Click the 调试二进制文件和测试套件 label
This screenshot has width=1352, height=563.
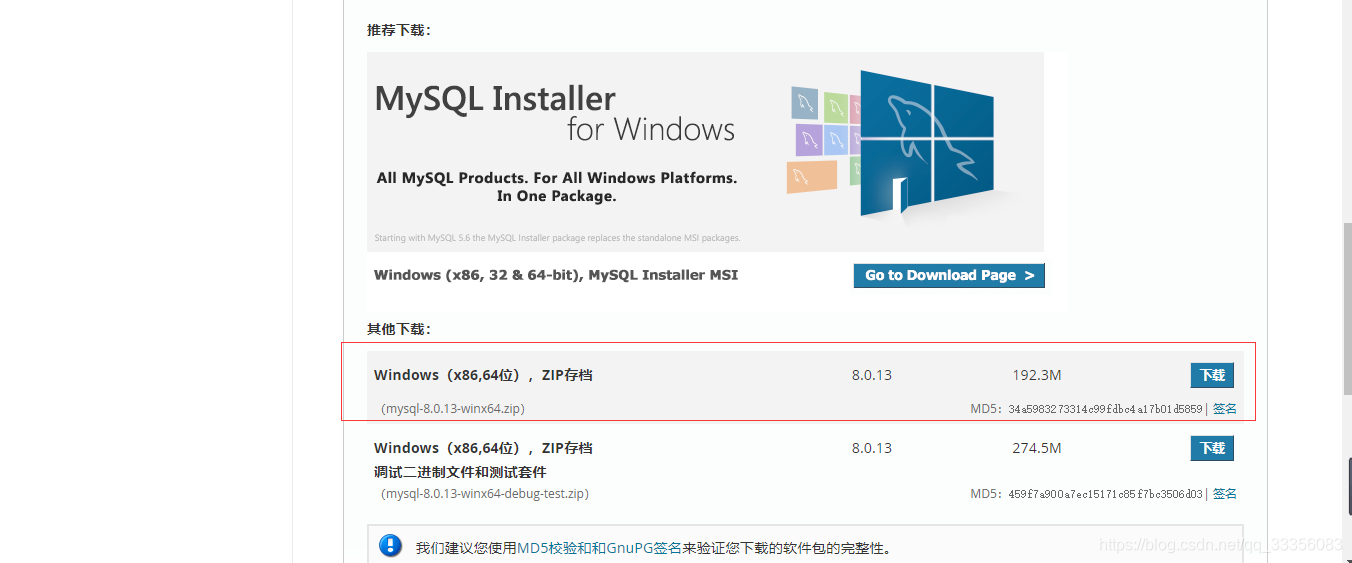click(x=460, y=472)
